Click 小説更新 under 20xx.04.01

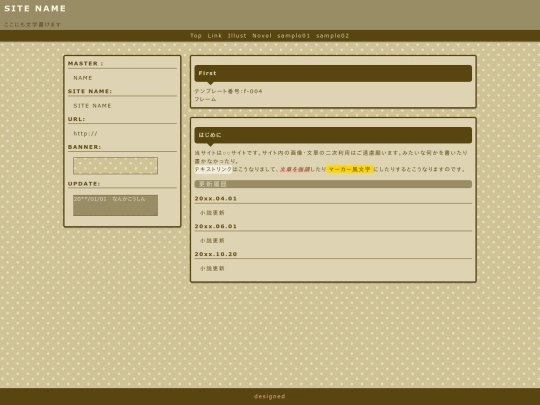point(212,213)
